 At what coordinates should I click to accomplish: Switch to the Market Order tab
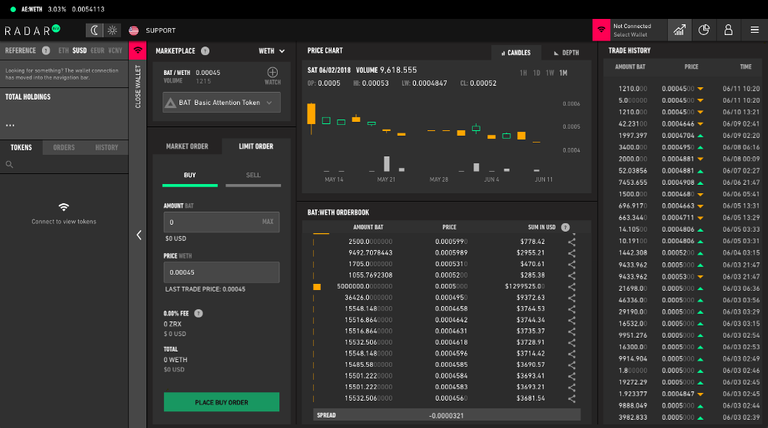(x=187, y=146)
